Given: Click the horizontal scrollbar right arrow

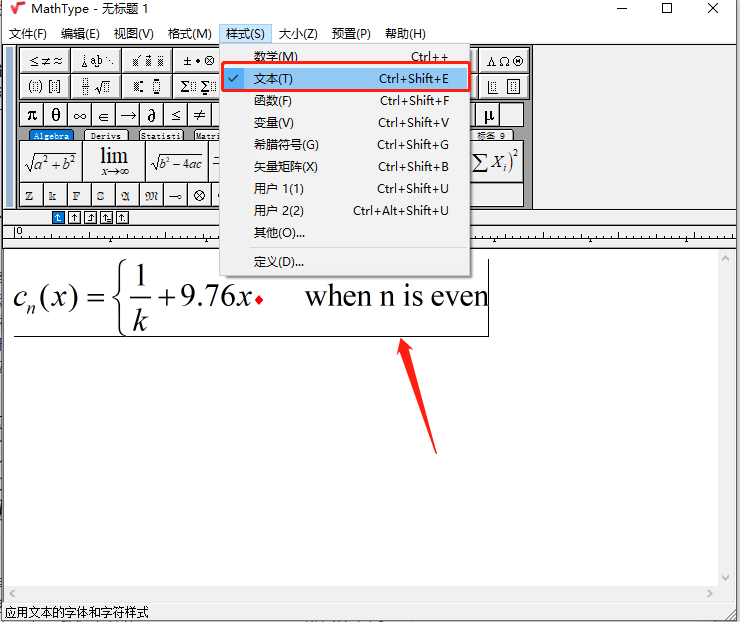Looking at the screenshot, I should (x=709, y=594).
